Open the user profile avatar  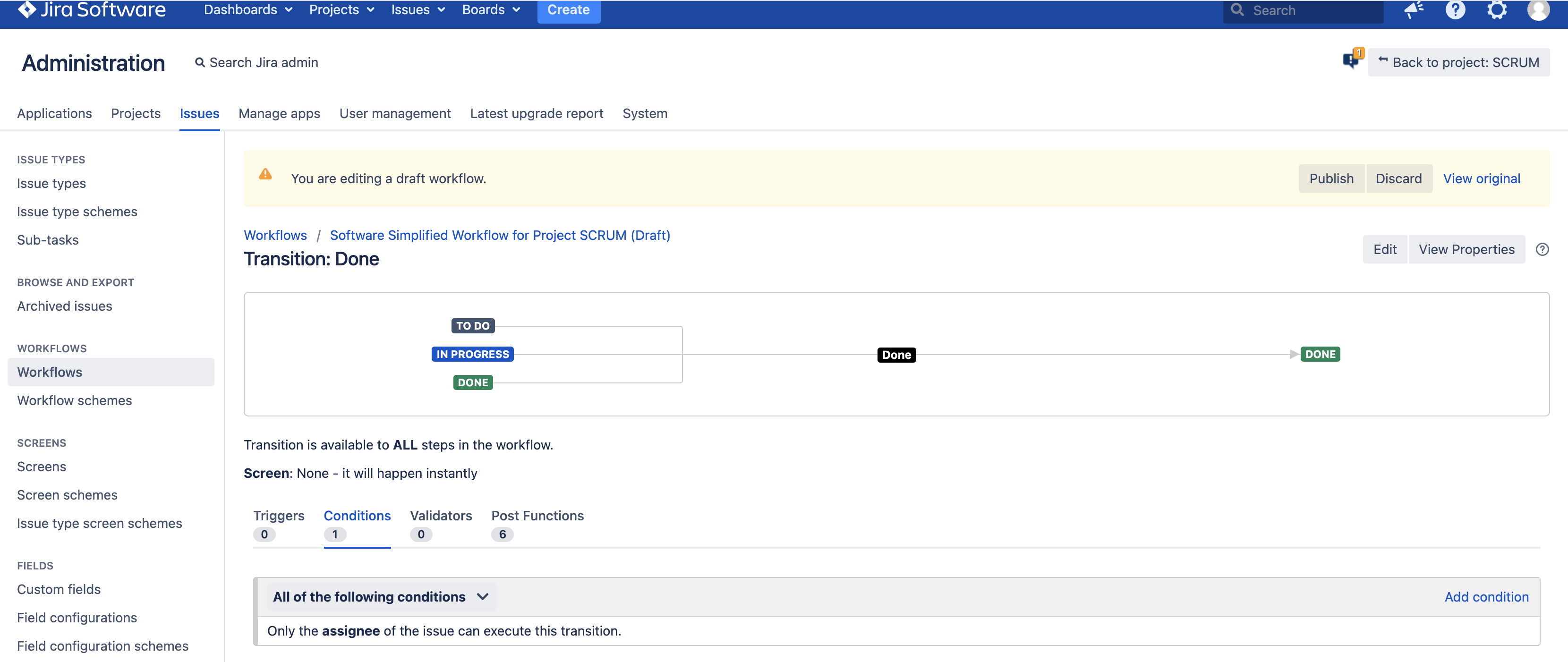pos(1538,10)
